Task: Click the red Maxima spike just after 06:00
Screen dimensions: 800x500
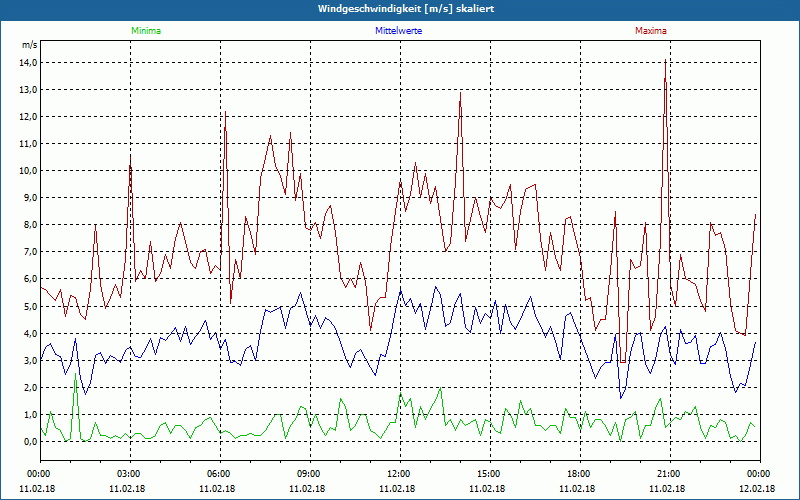Action: click(225, 112)
